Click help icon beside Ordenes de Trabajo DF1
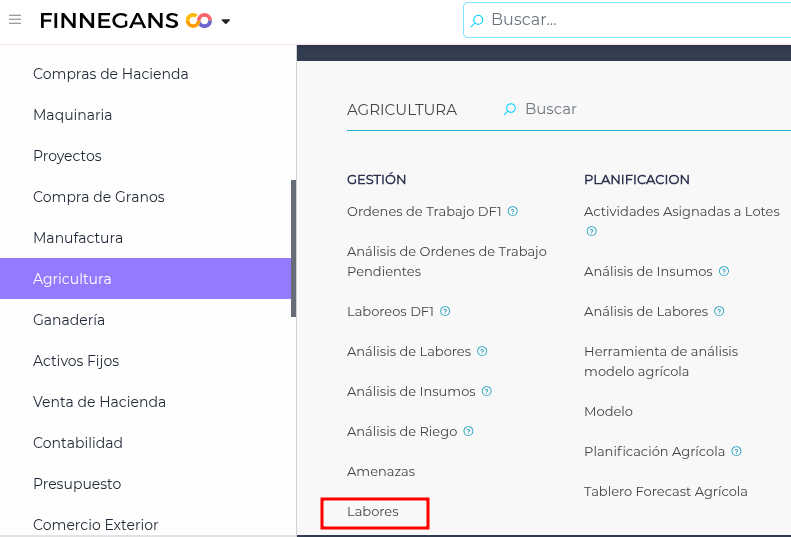This screenshot has height=537, width=791. [513, 211]
